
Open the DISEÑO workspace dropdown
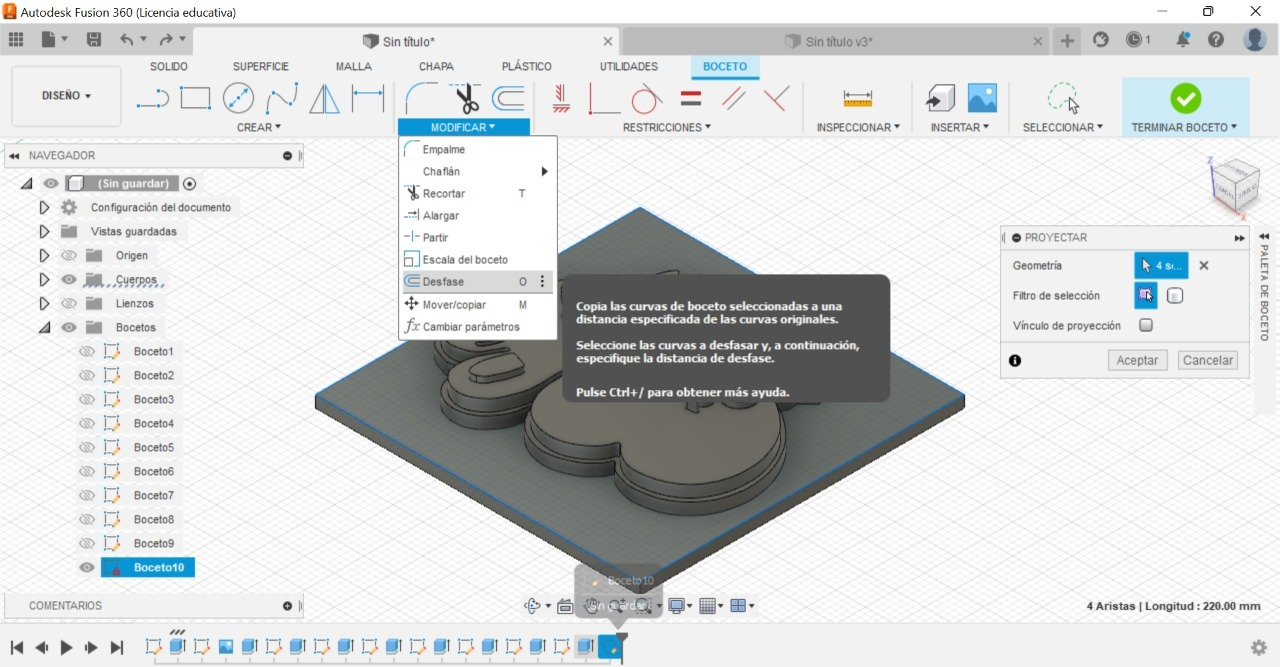(66, 96)
